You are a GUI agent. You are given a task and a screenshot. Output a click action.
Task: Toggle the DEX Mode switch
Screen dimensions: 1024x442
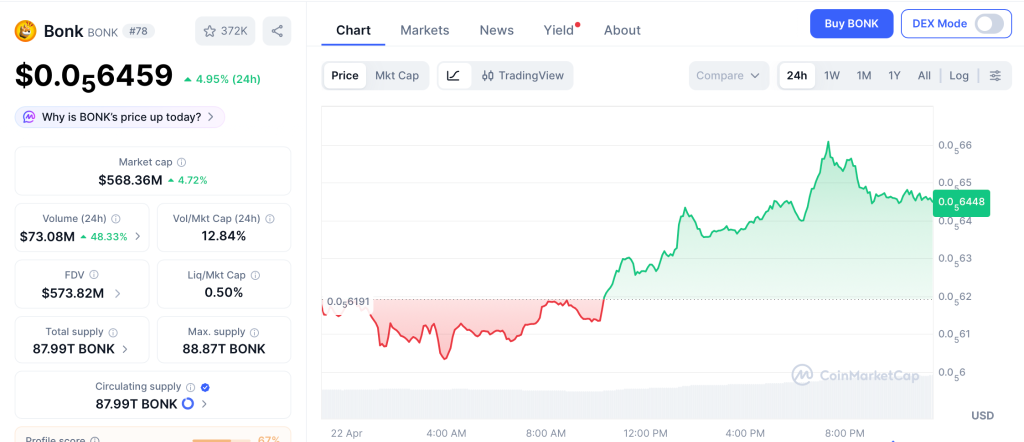(x=988, y=23)
